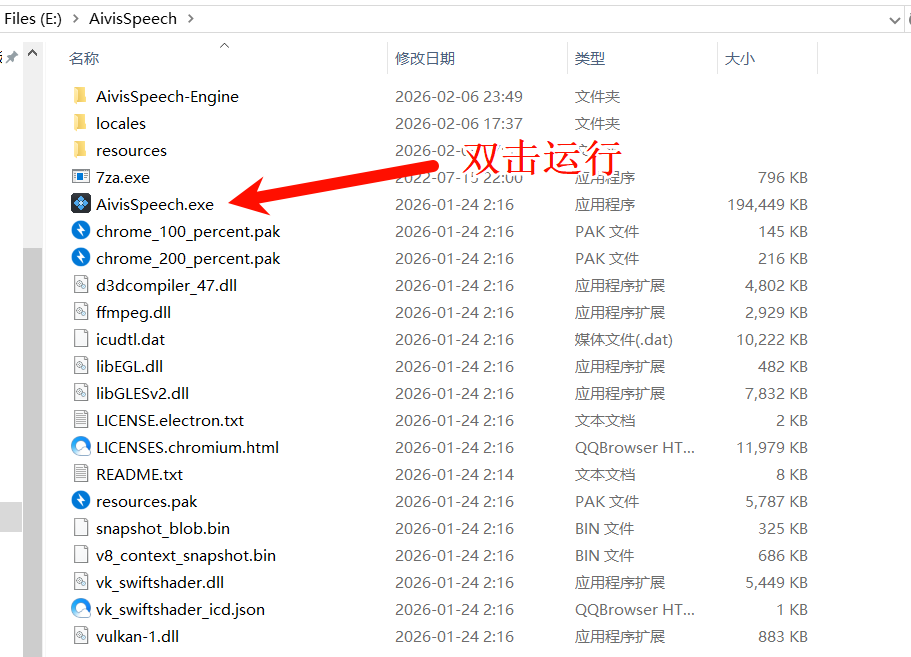Image resolution: width=911 pixels, height=657 pixels.
Task: Select the libGLESv2.dll file icon
Action: coord(81,393)
